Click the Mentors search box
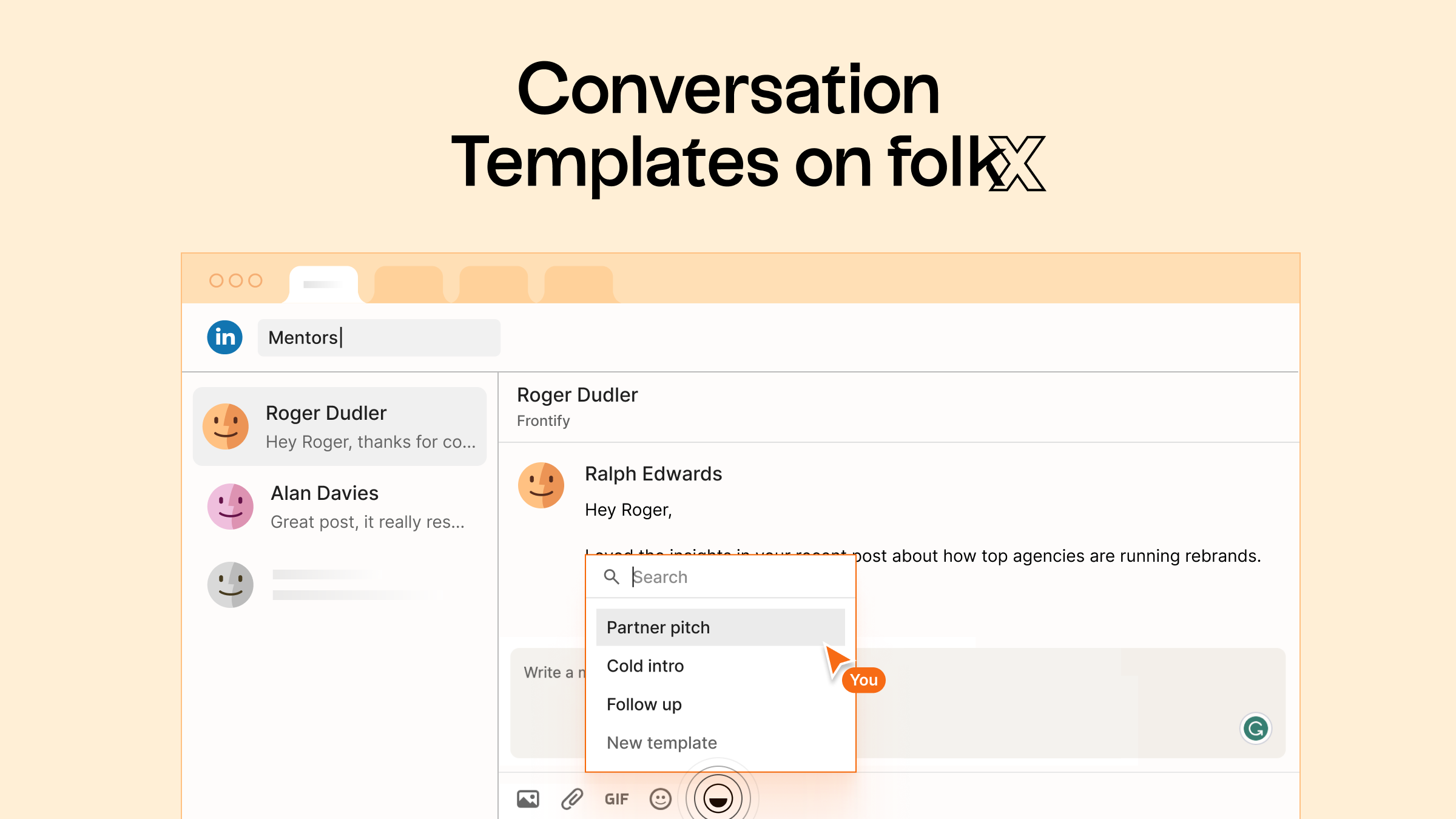 [379, 337]
